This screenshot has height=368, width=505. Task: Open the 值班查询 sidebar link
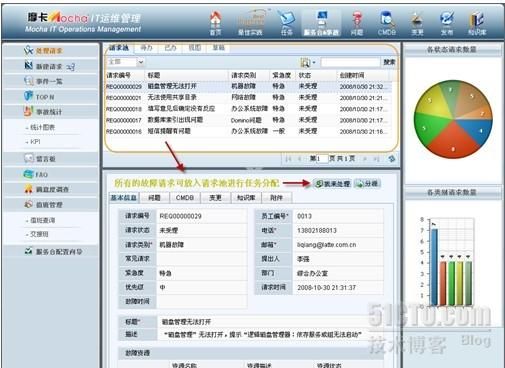[x=43, y=220]
